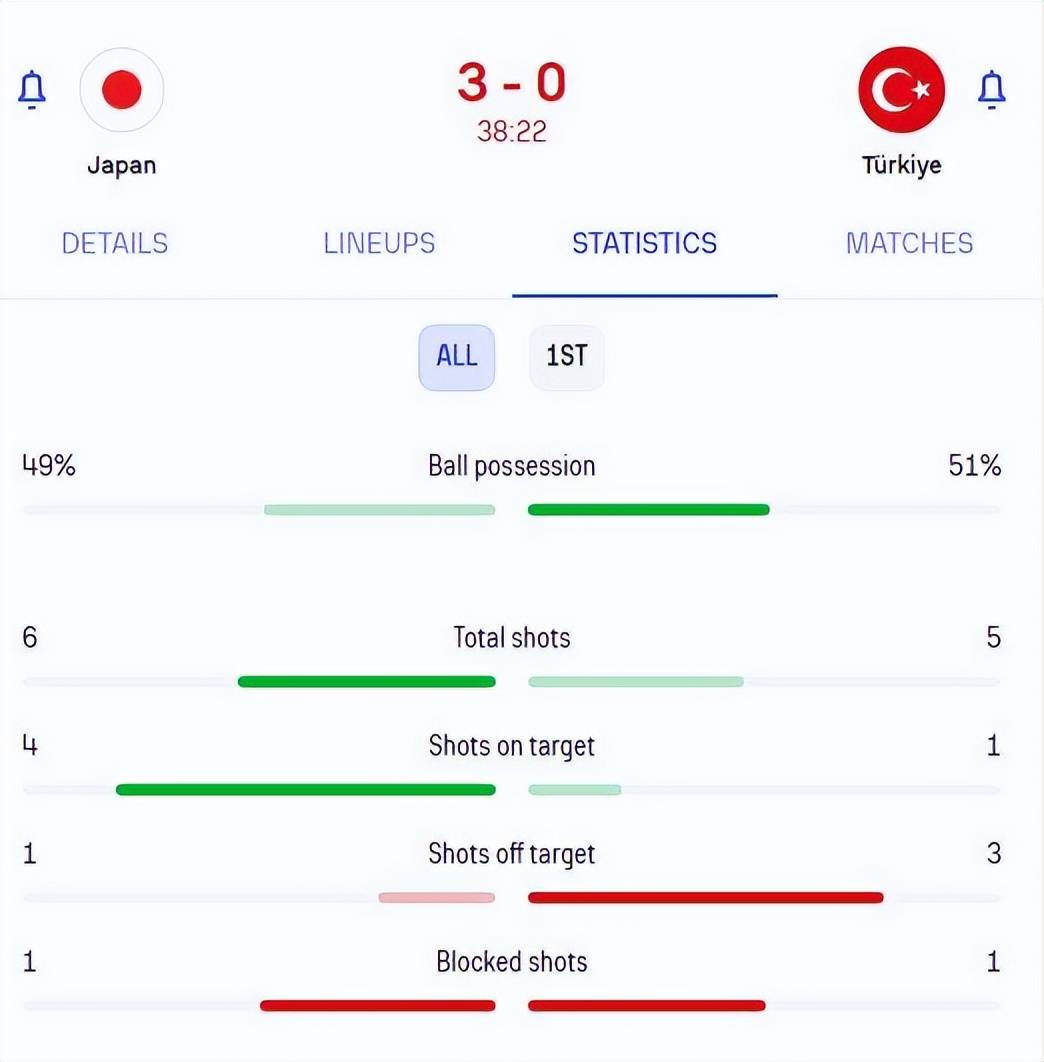Click Türkiye's Shots off target bar

click(x=705, y=897)
